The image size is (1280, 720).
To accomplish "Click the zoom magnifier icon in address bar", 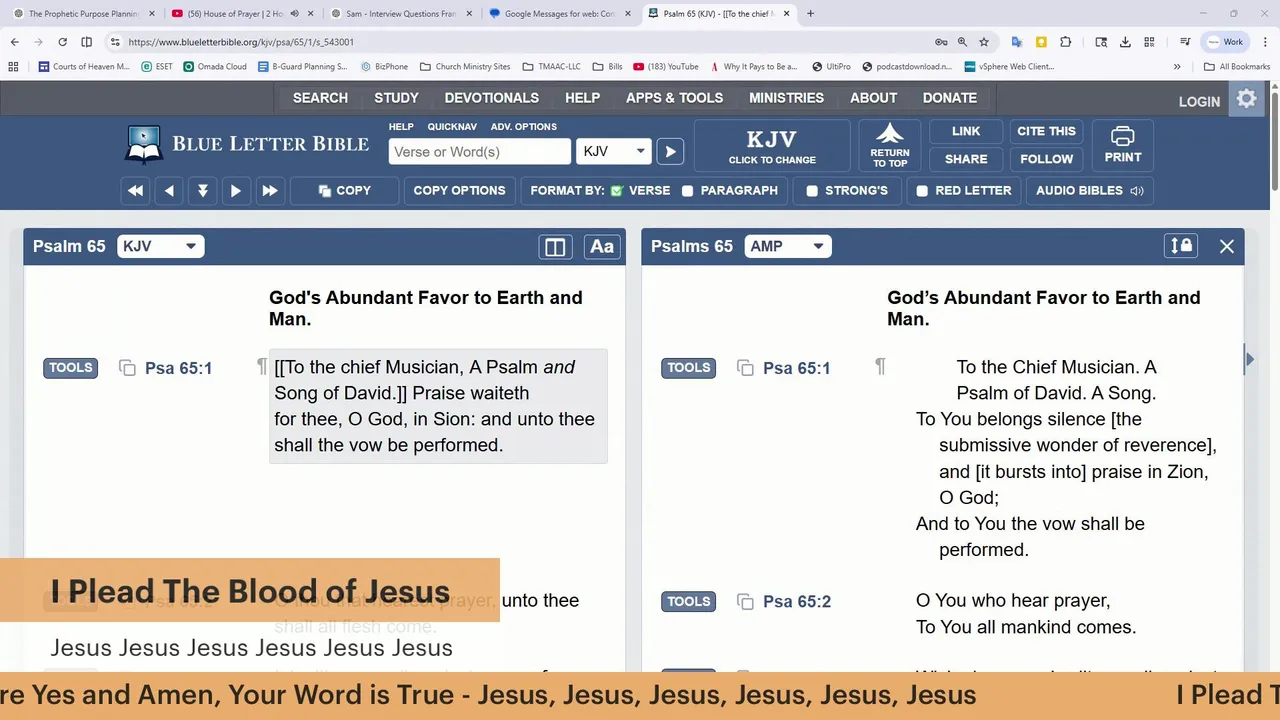I will (962, 42).
